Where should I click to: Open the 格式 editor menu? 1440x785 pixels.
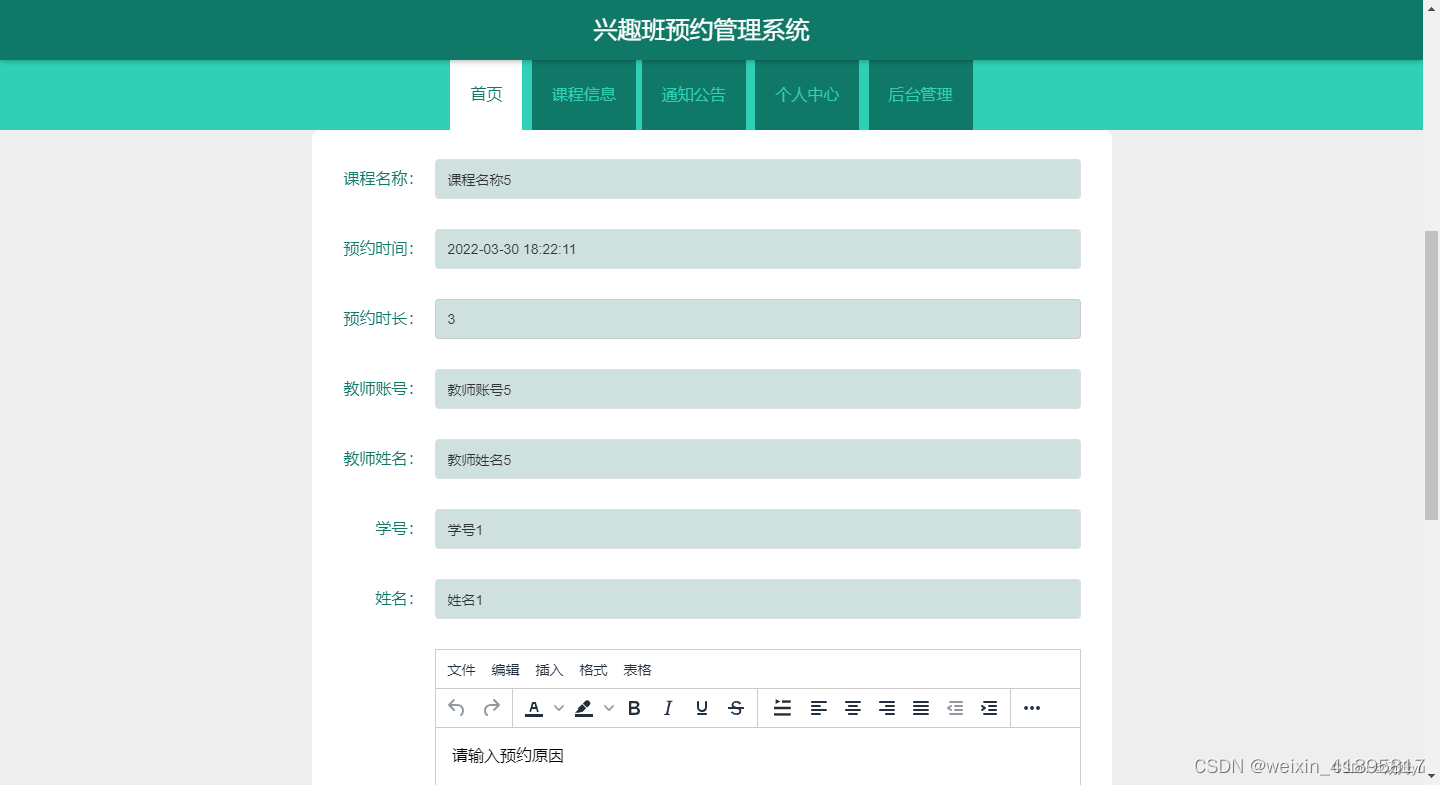tap(593, 670)
